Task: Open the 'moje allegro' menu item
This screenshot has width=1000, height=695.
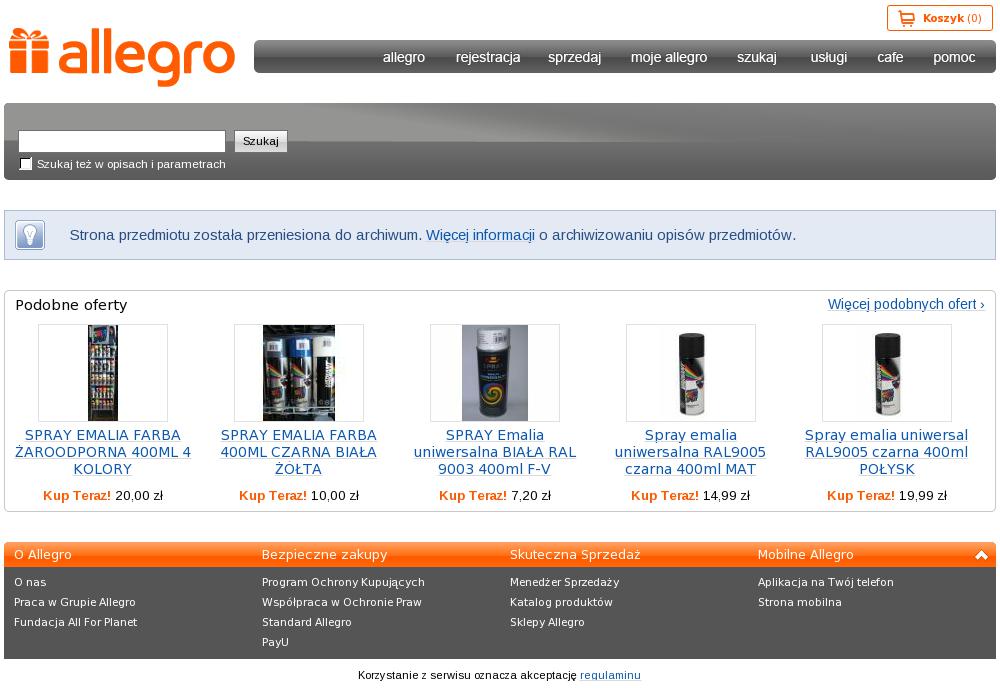Action: click(x=669, y=57)
